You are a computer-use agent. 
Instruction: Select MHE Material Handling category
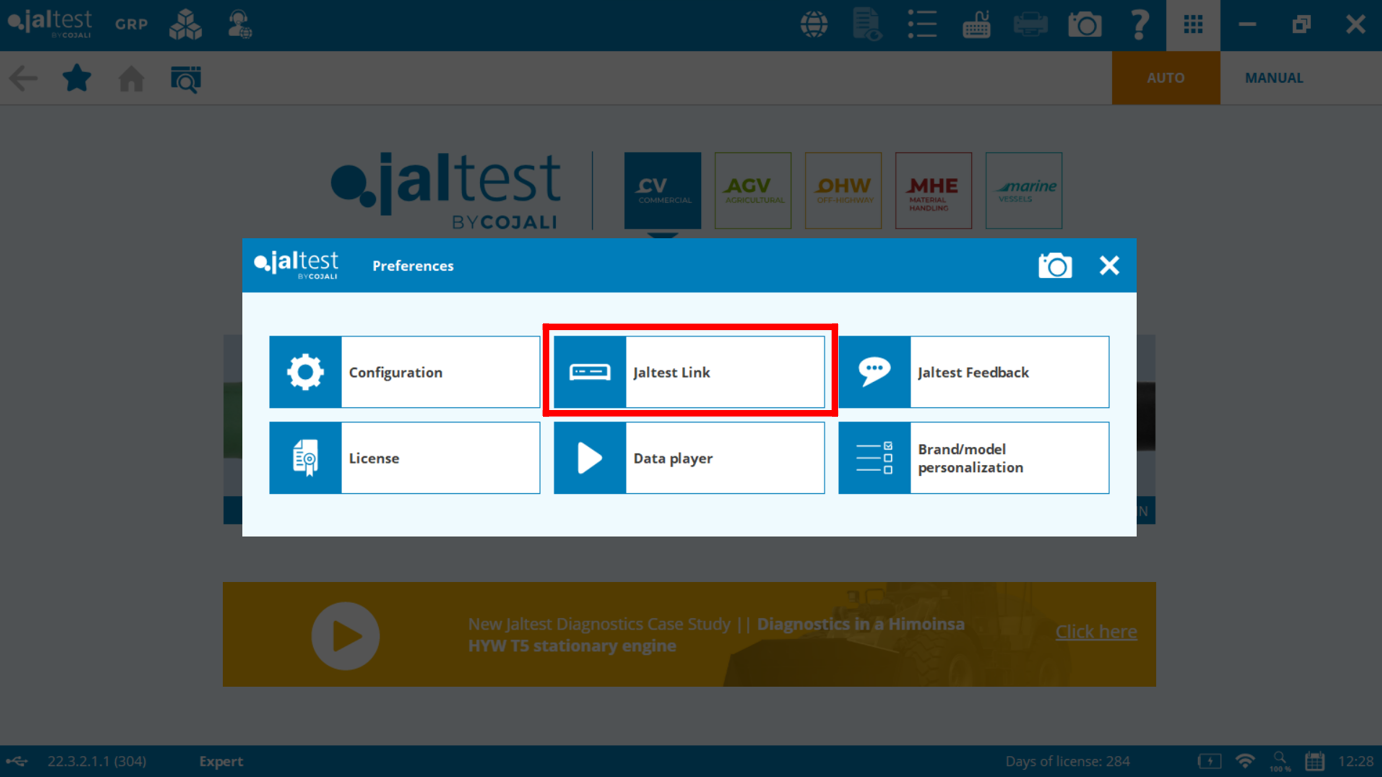933,191
